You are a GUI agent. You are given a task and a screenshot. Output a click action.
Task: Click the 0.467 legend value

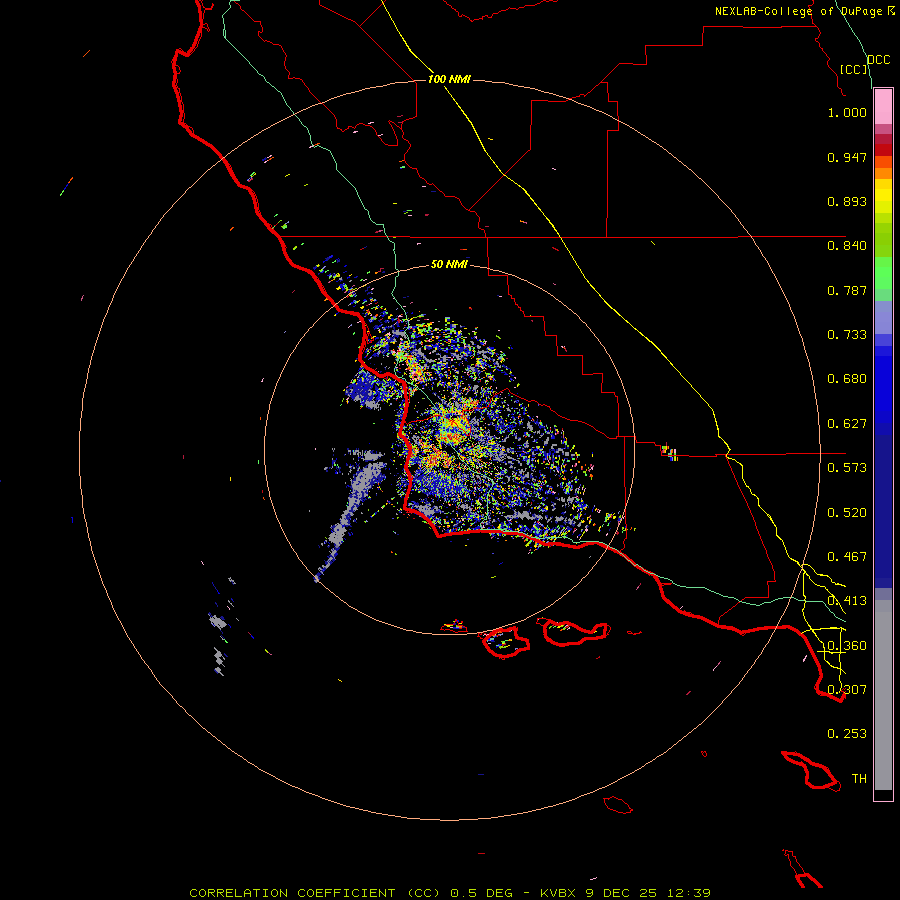point(847,557)
